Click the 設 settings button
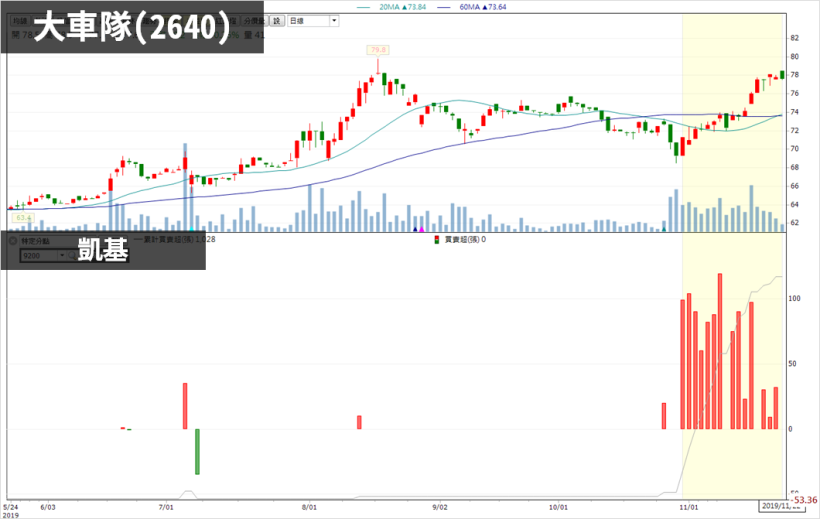The width and height of the screenshot is (820, 519). pyautogui.click(x=277, y=21)
